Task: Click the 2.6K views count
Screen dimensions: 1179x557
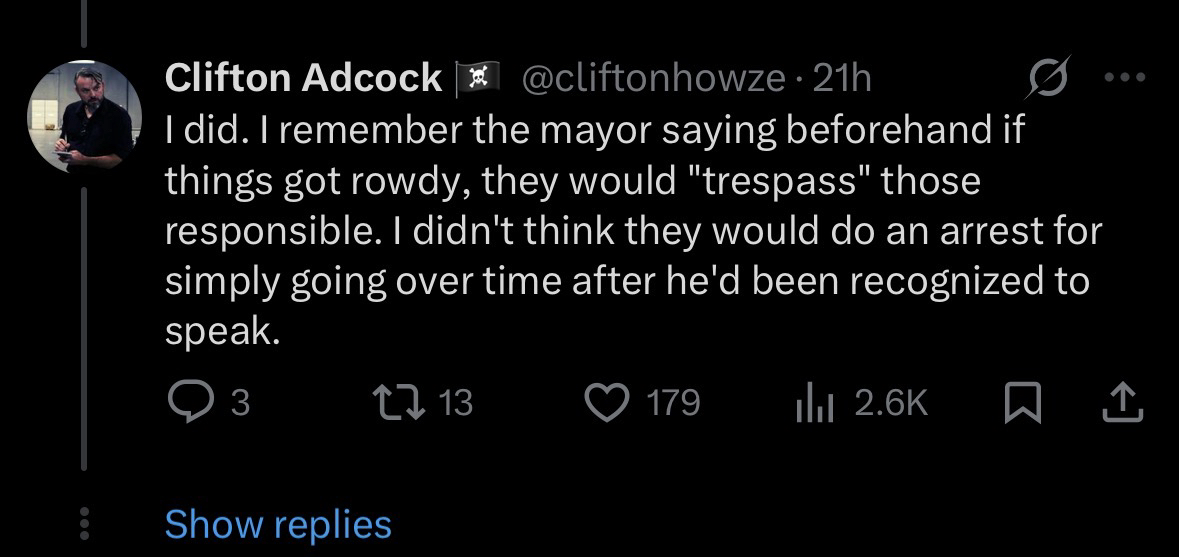Action: (892, 402)
